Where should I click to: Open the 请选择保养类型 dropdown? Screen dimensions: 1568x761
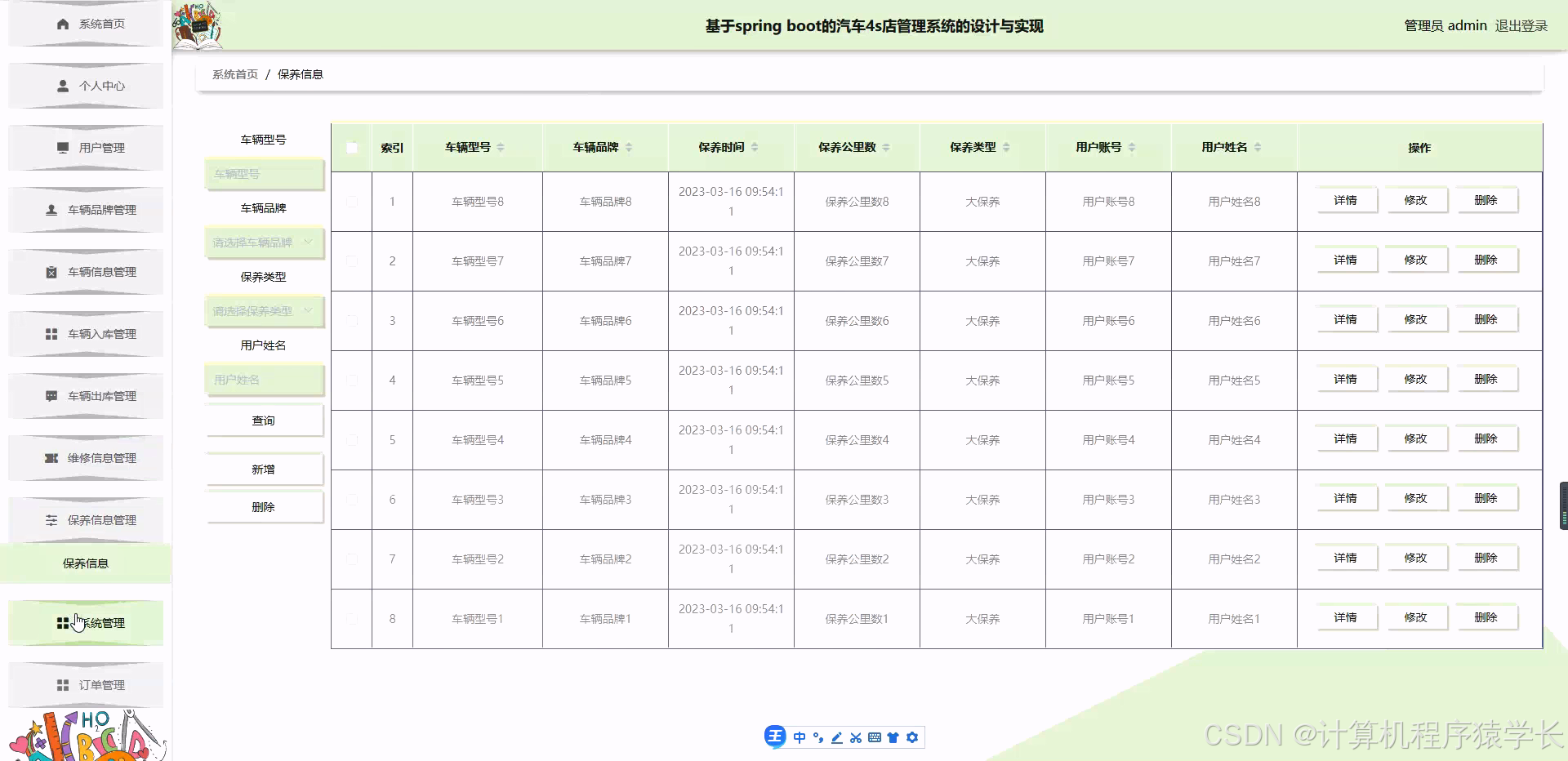pyautogui.click(x=263, y=311)
